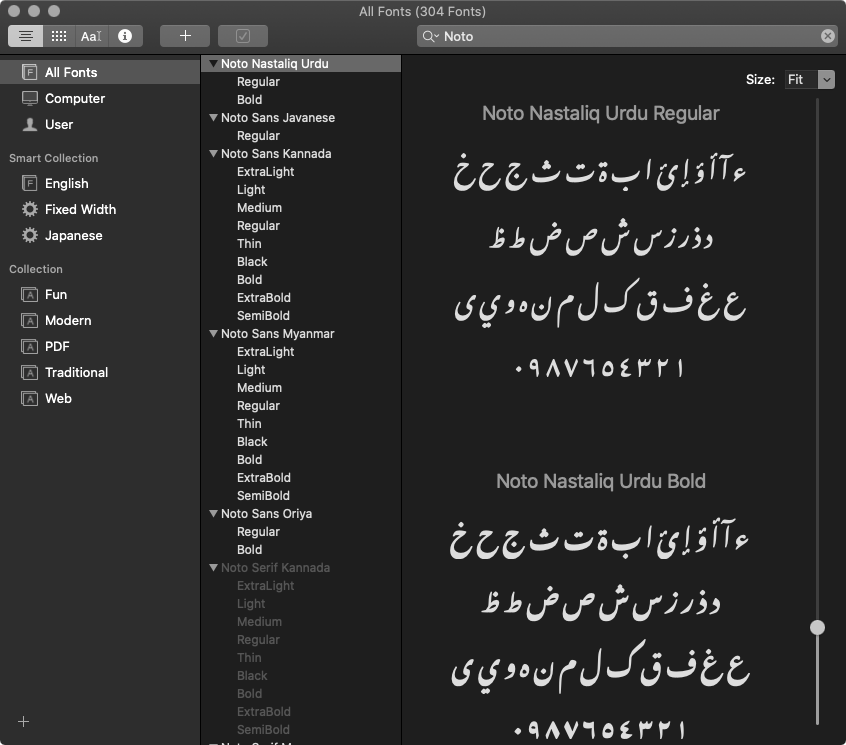Select Noto Sans Javanese Regular style

(x=258, y=136)
